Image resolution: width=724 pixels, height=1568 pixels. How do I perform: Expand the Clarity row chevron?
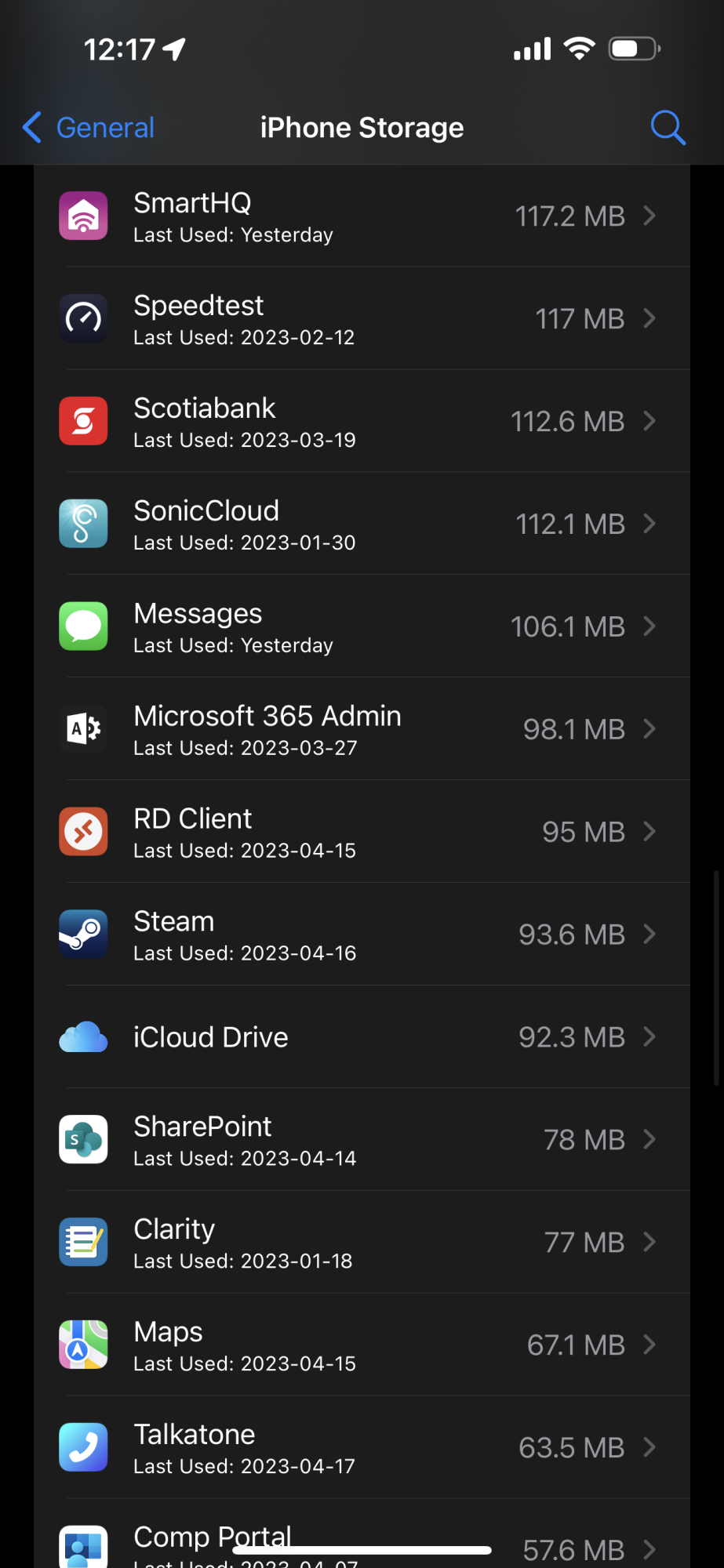649,1242
